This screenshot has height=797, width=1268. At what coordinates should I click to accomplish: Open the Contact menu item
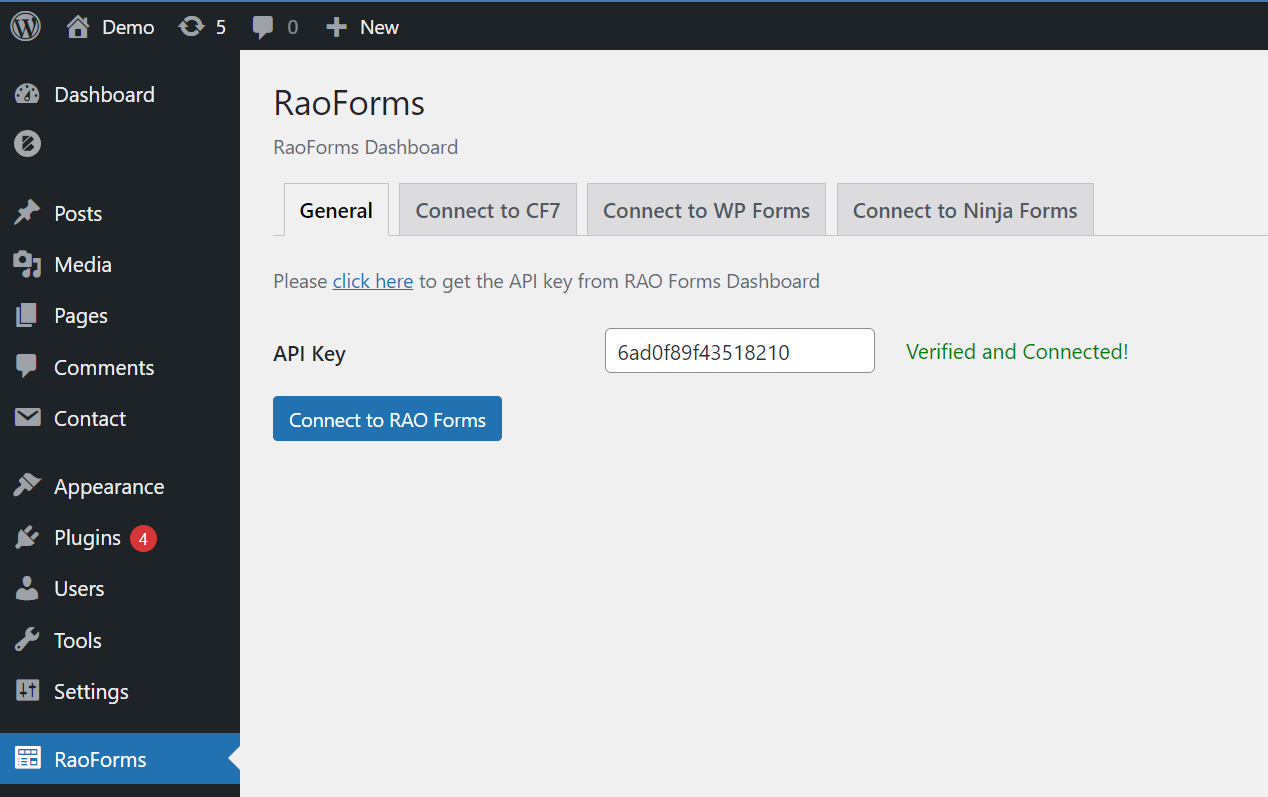(90, 419)
